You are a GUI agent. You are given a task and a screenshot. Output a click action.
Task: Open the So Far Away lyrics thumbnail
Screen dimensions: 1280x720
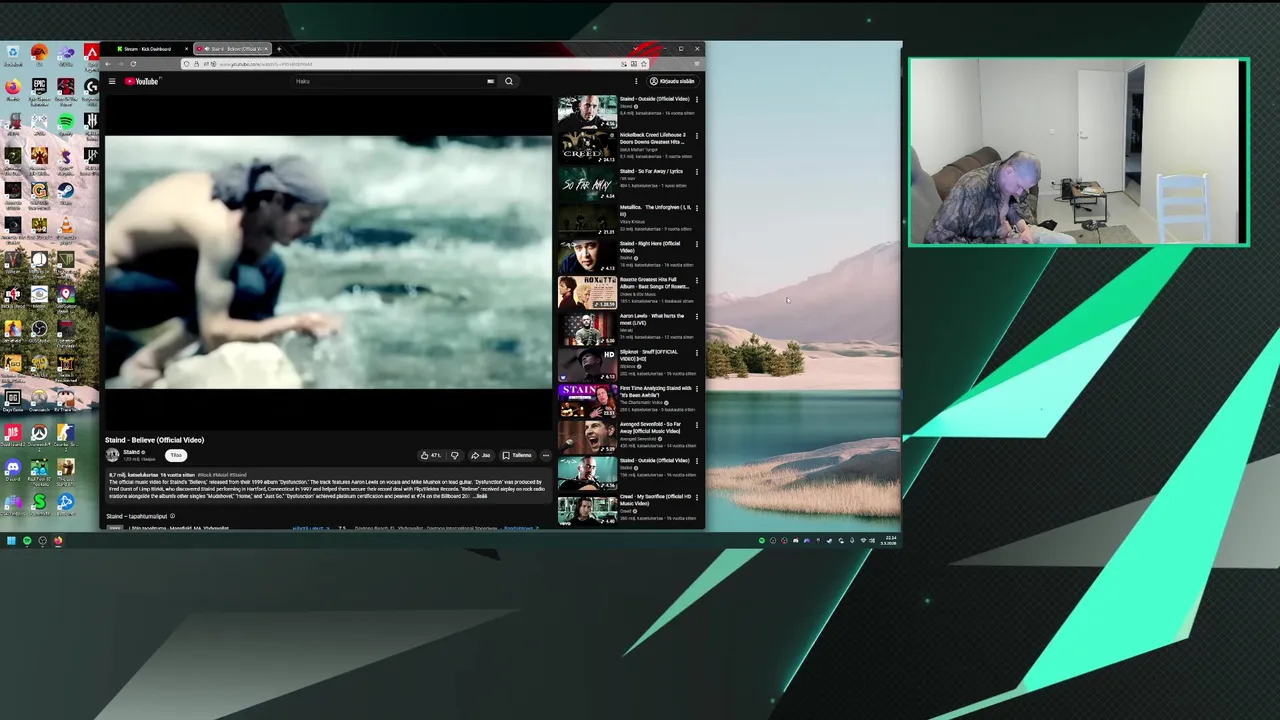pyautogui.click(x=587, y=184)
